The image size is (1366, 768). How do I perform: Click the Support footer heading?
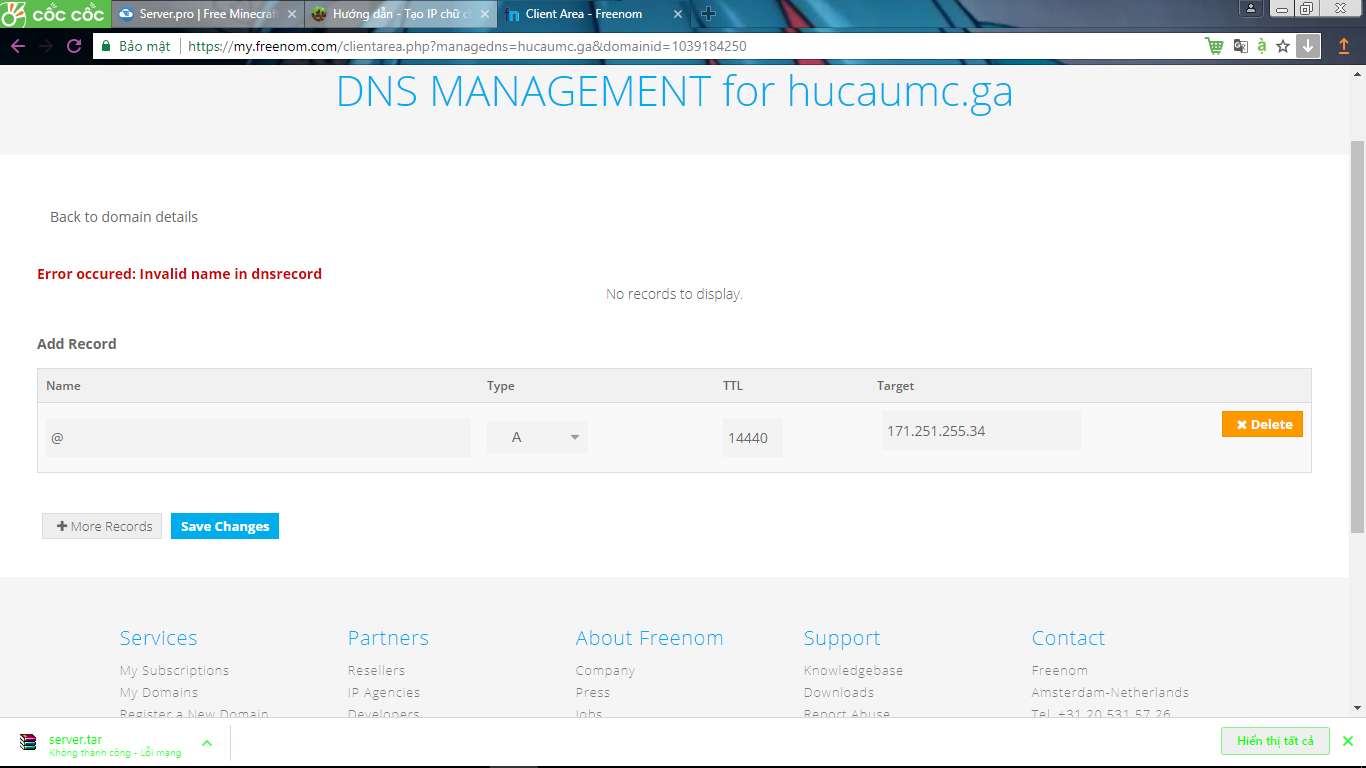[x=842, y=638]
